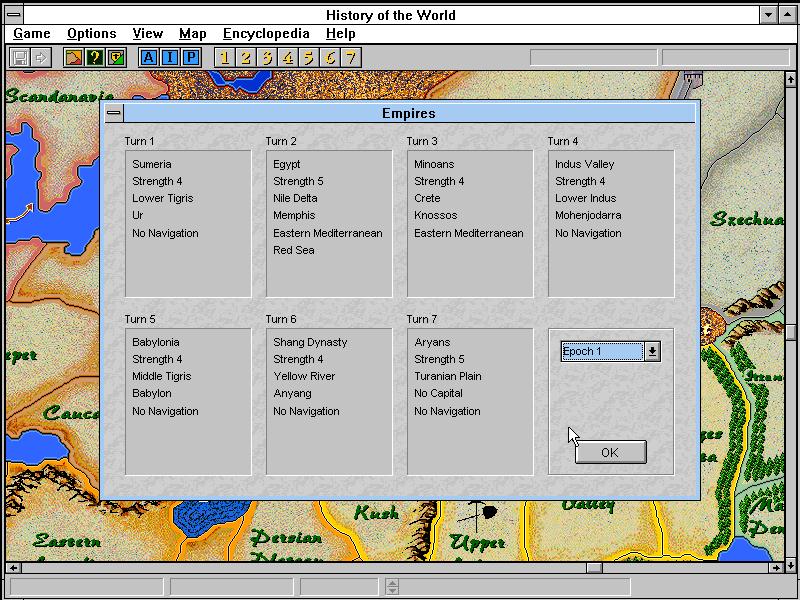Click the number 2 toolbar button
800x600 pixels.
point(246,58)
